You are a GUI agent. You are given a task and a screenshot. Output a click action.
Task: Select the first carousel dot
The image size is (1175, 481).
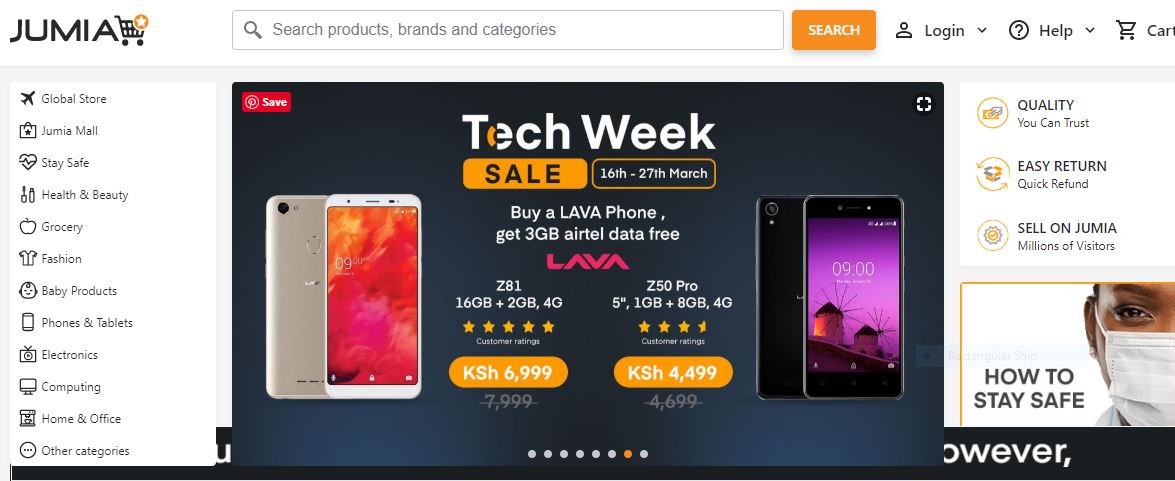[x=532, y=453]
